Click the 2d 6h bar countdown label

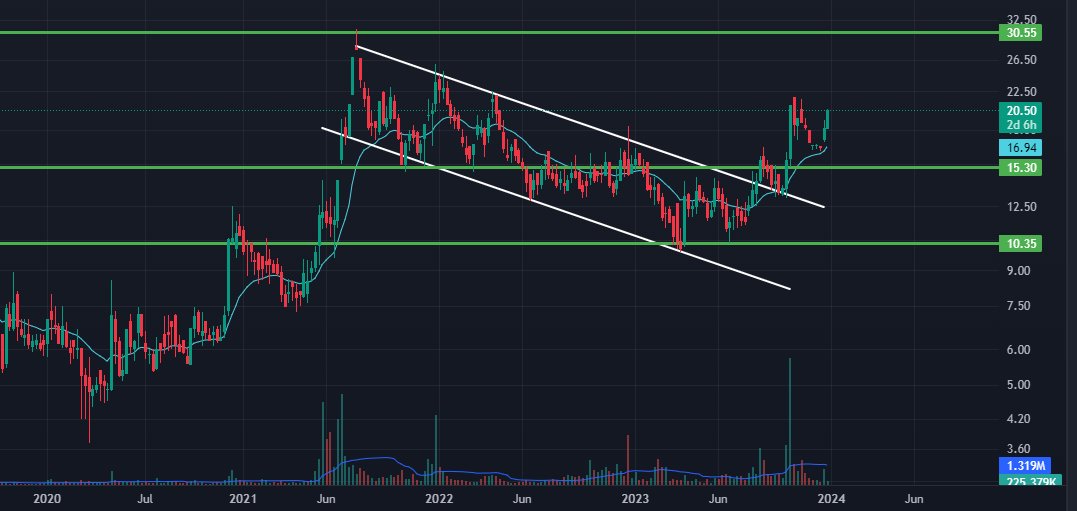click(1020, 125)
